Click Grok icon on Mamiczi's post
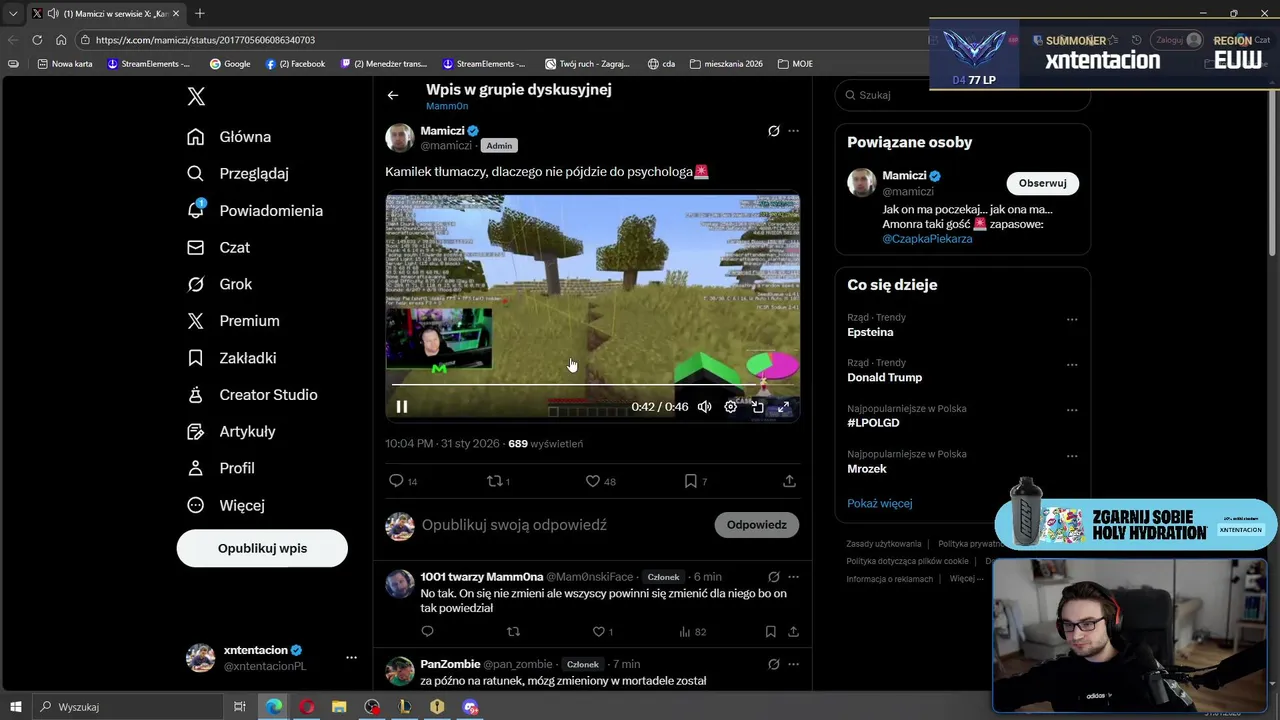 point(773,131)
